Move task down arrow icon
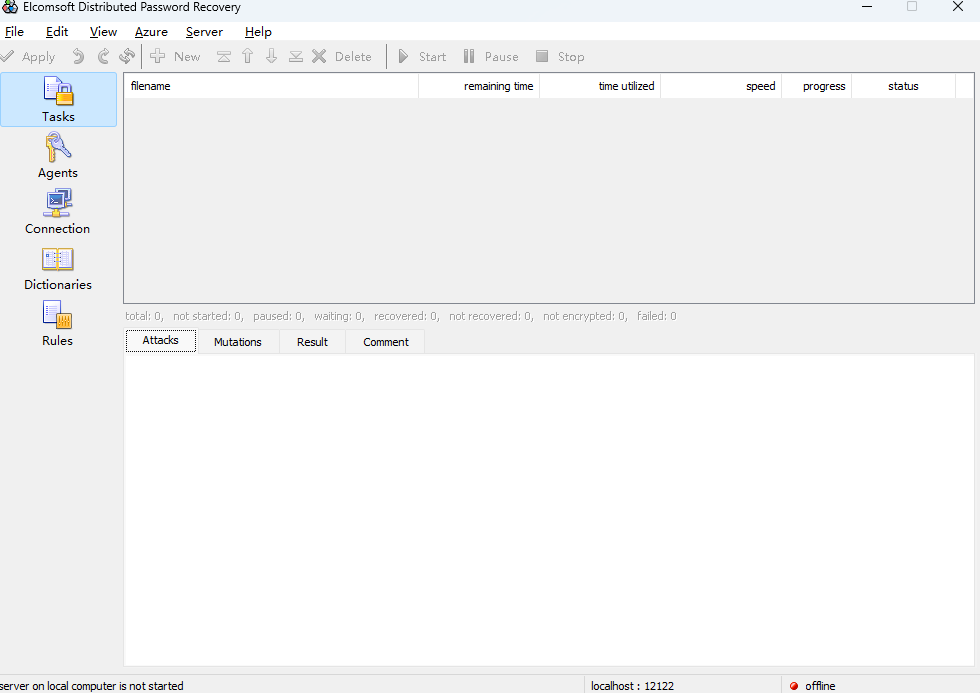The image size is (980, 693). 271,57
